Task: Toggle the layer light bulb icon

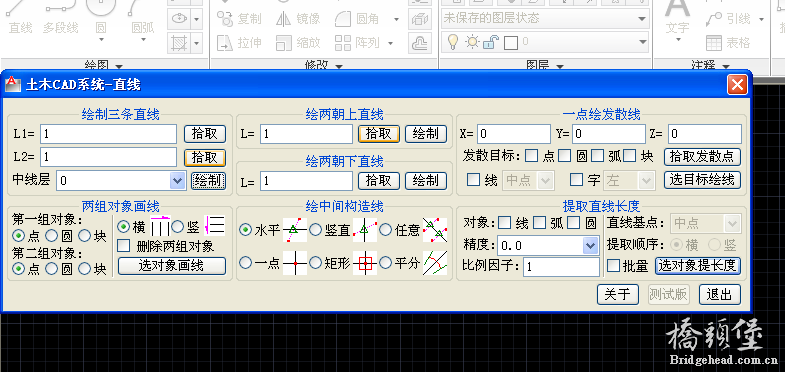Action: point(453,42)
